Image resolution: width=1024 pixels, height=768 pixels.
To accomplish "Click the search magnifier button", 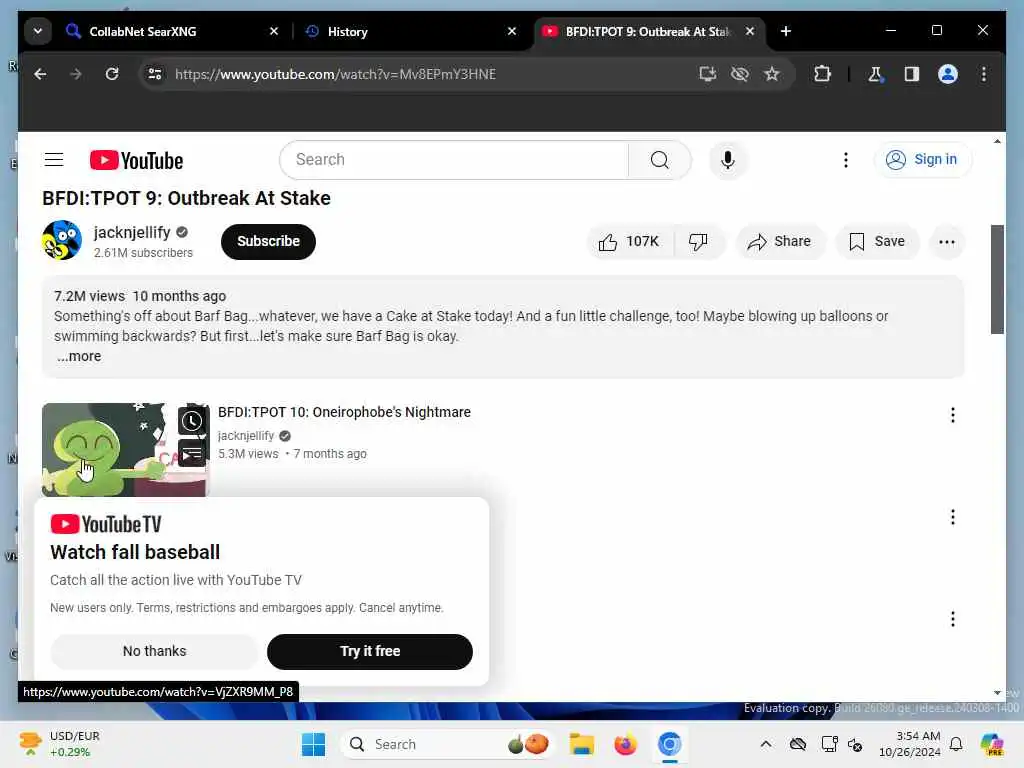I will 660,160.
